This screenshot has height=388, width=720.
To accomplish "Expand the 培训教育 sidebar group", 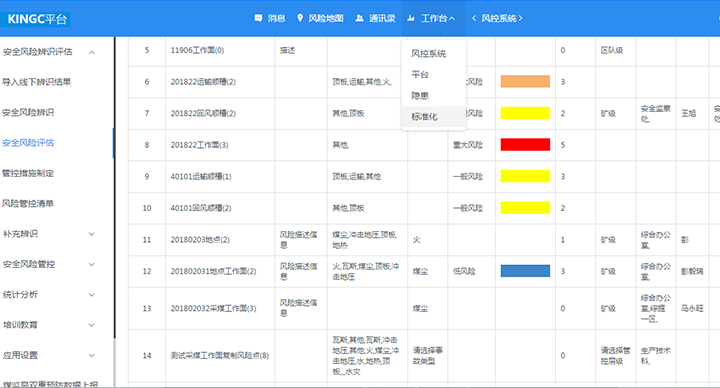I will click(92, 325).
